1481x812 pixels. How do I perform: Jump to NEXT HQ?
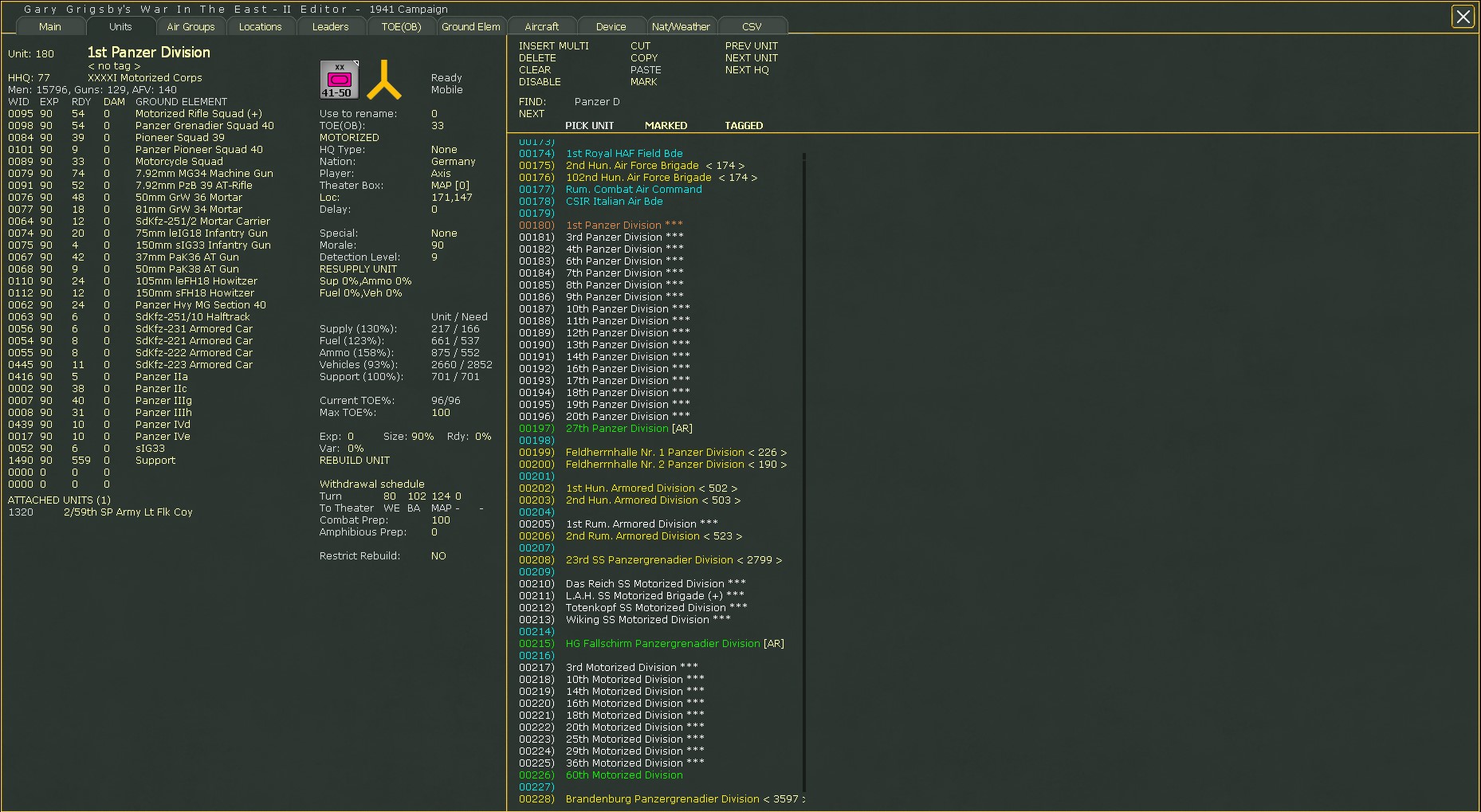pyautogui.click(x=747, y=70)
